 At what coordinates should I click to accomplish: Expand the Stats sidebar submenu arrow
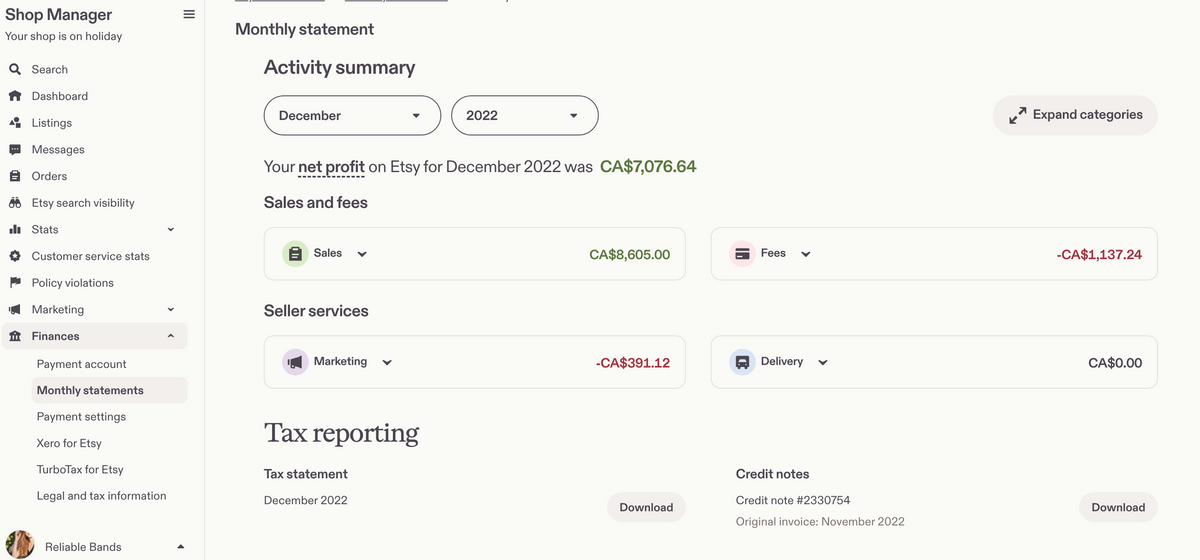coord(171,230)
